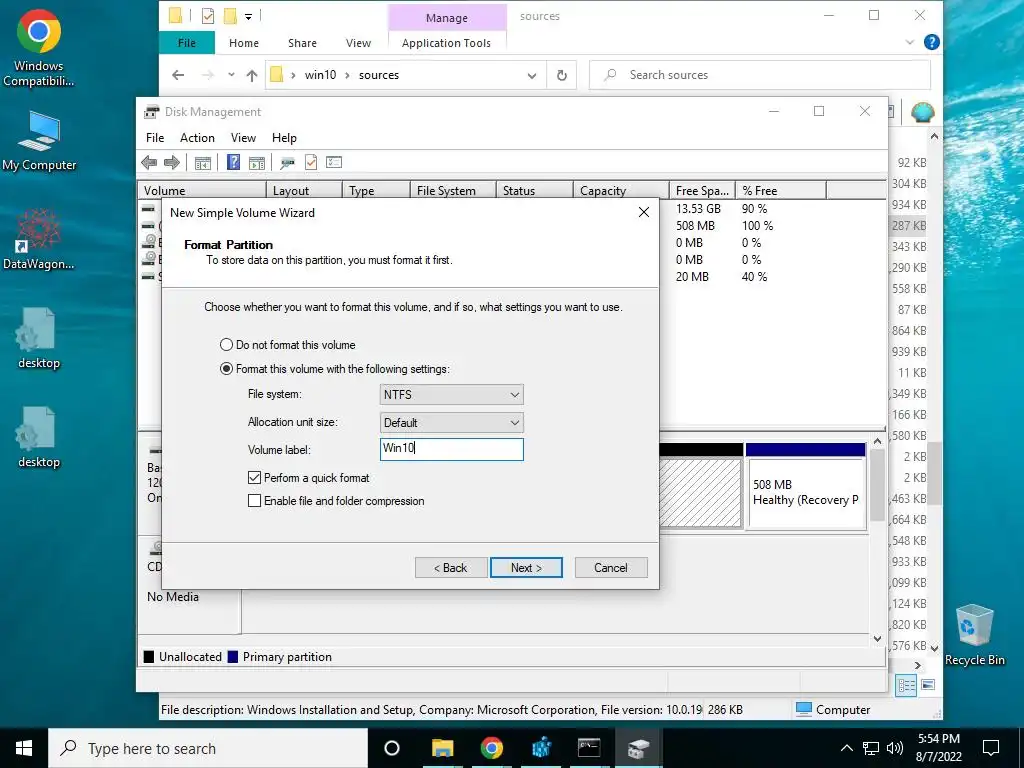Open Windows Compatibility Chrome desktop shortcut
Viewport: 1024px width, 768px height.
click(39, 48)
